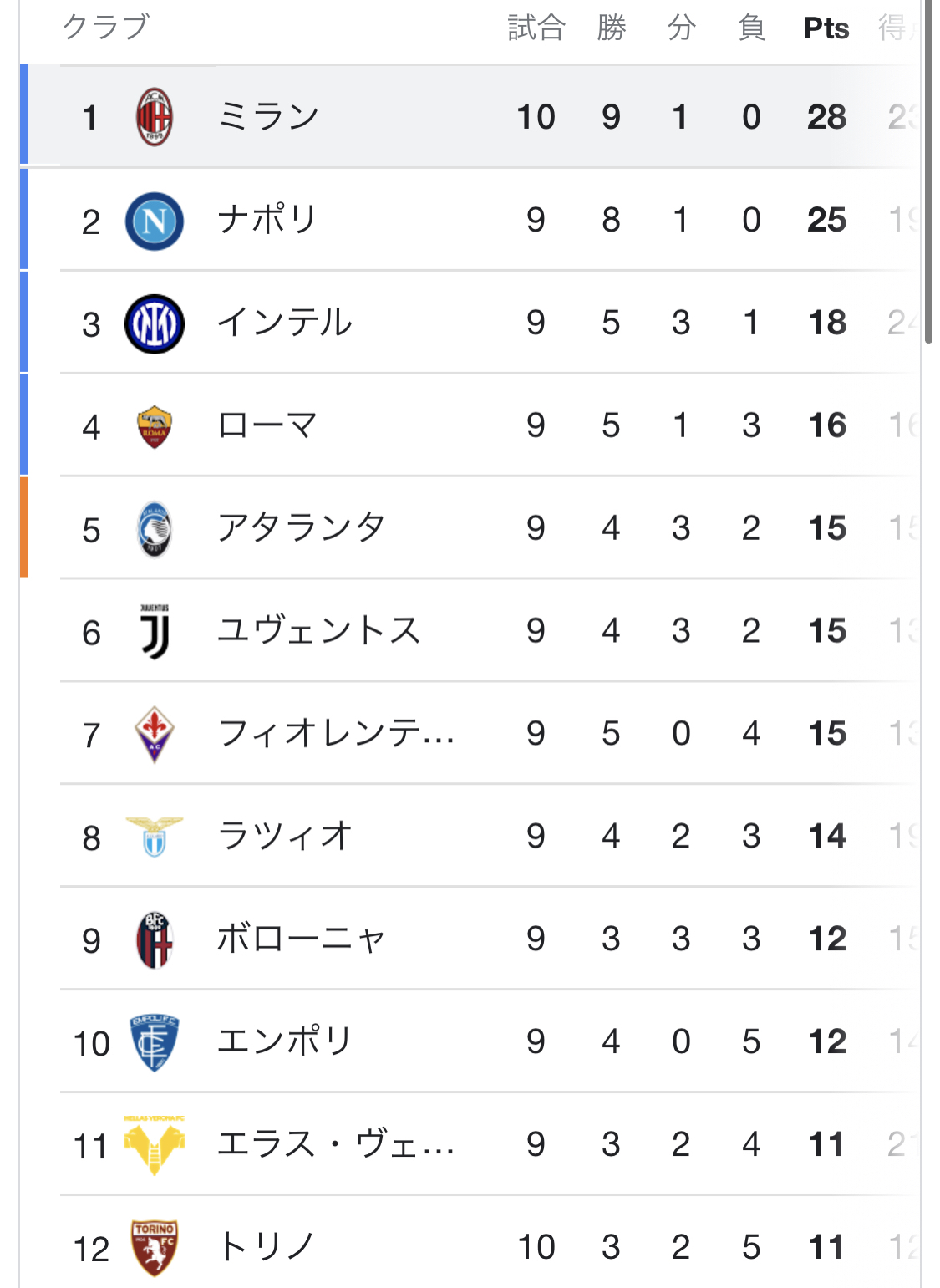Click the Napoli club badge
This screenshot has height=1288, width=940.
154,219
